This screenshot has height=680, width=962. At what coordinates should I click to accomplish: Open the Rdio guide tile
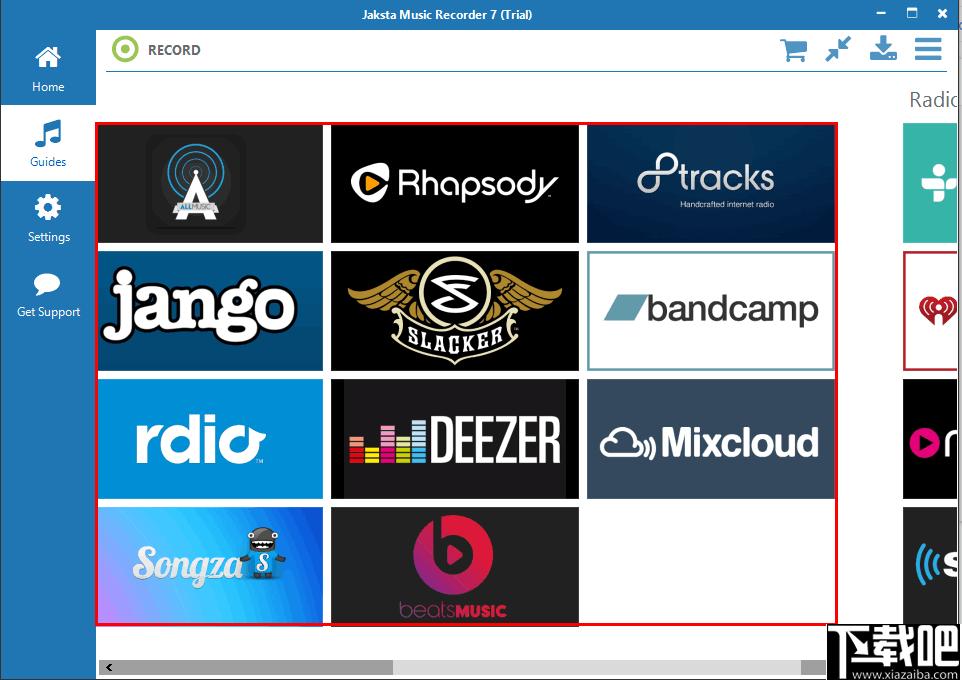(x=210, y=439)
